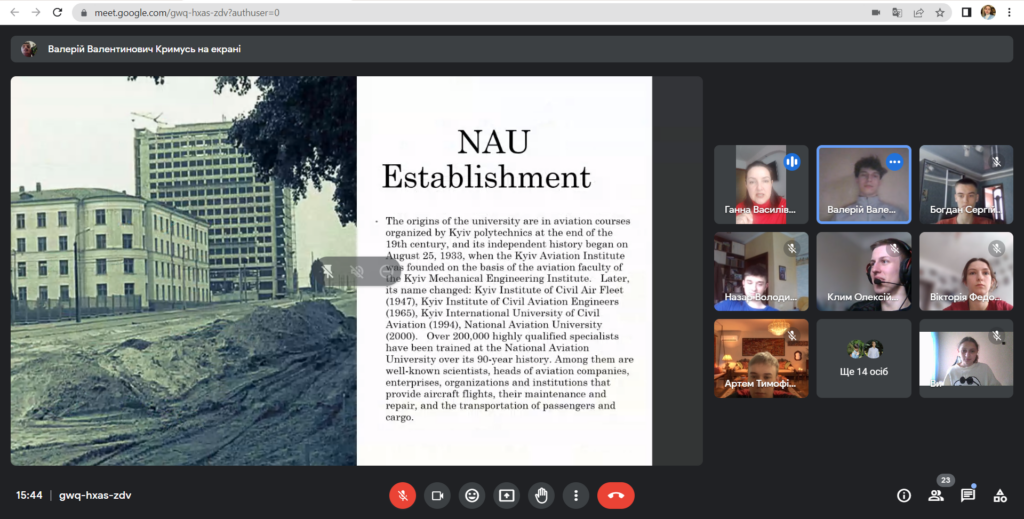Click the translate page icon
1024x519 pixels.
pyautogui.click(x=897, y=12)
